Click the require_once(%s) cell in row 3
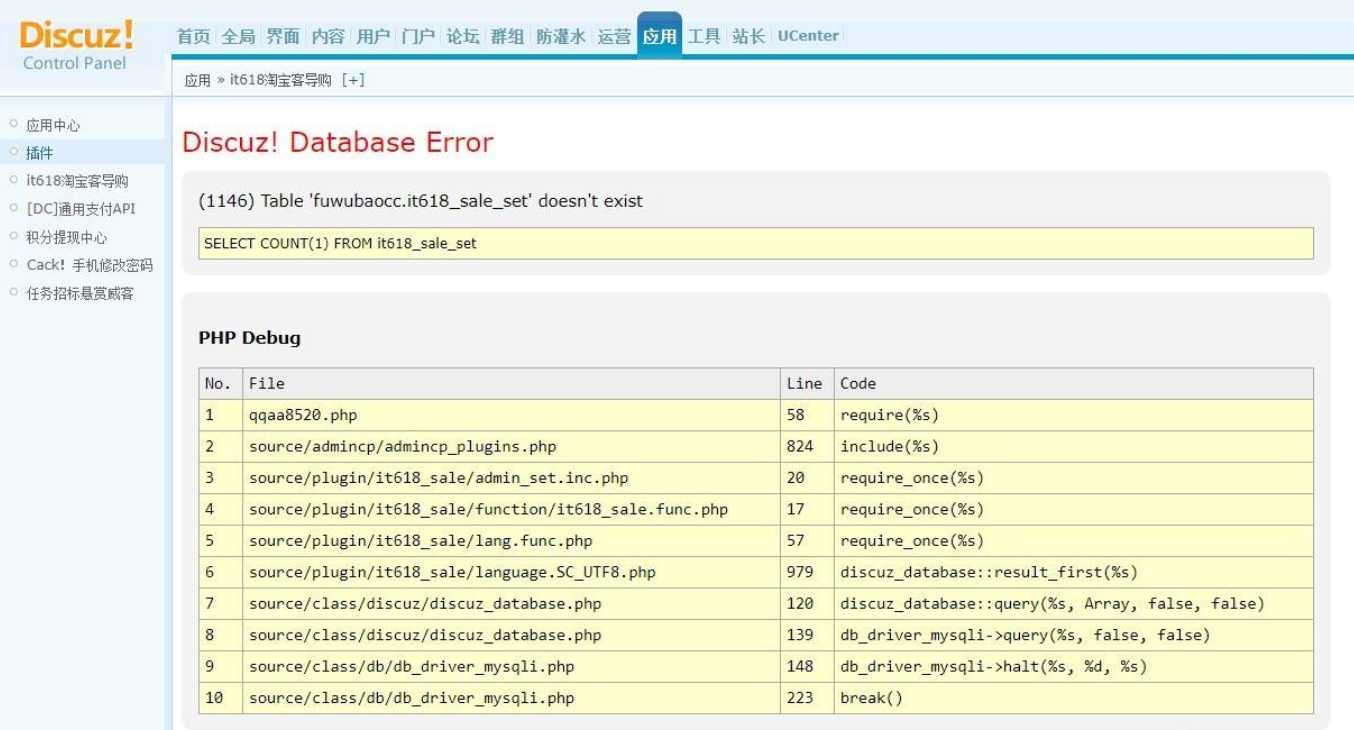This screenshot has height=730, width=1354. [x=1074, y=478]
